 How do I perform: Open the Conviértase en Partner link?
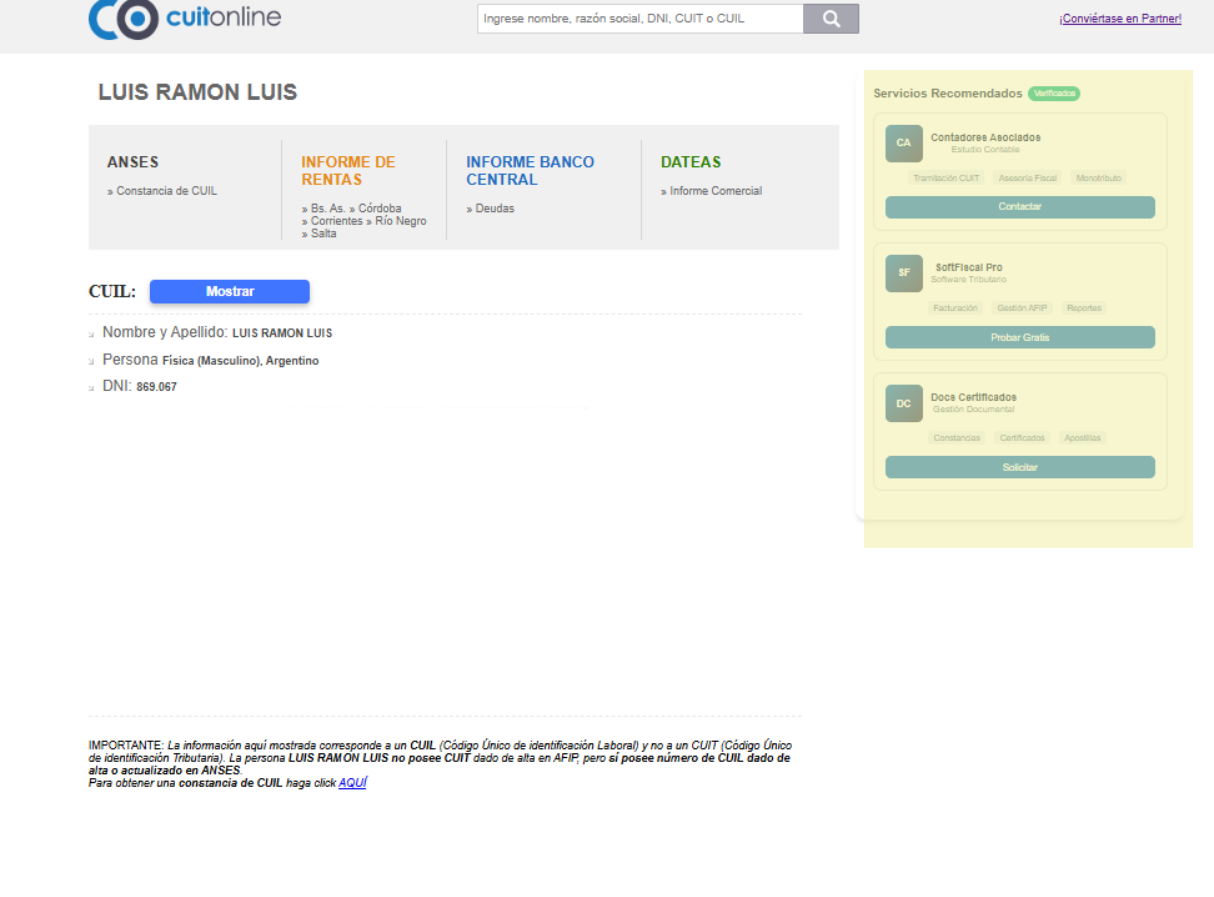pyautogui.click(x=1120, y=19)
